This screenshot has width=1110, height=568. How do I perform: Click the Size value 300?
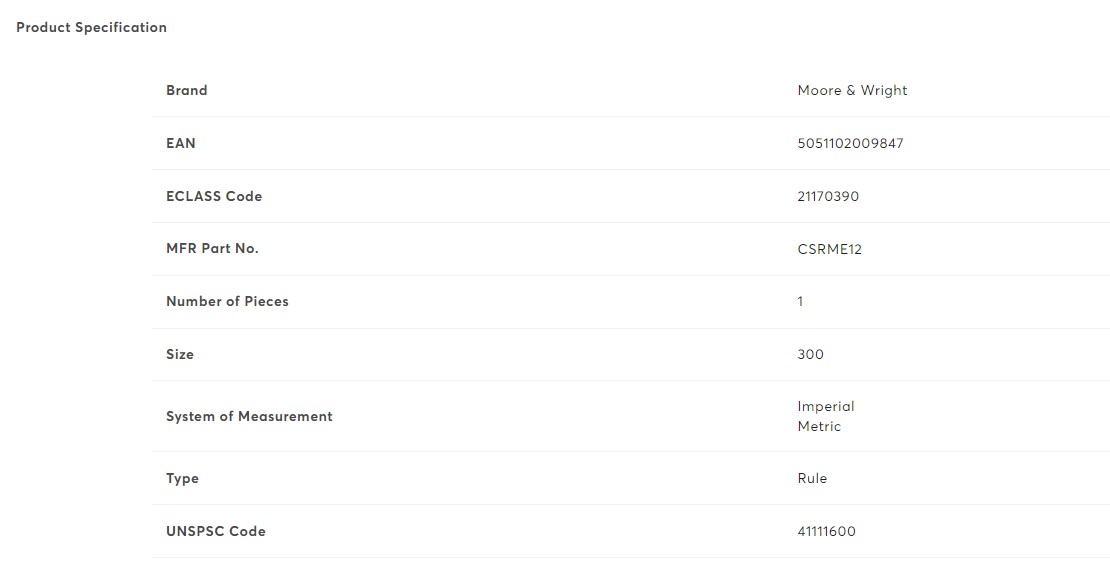click(811, 354)
